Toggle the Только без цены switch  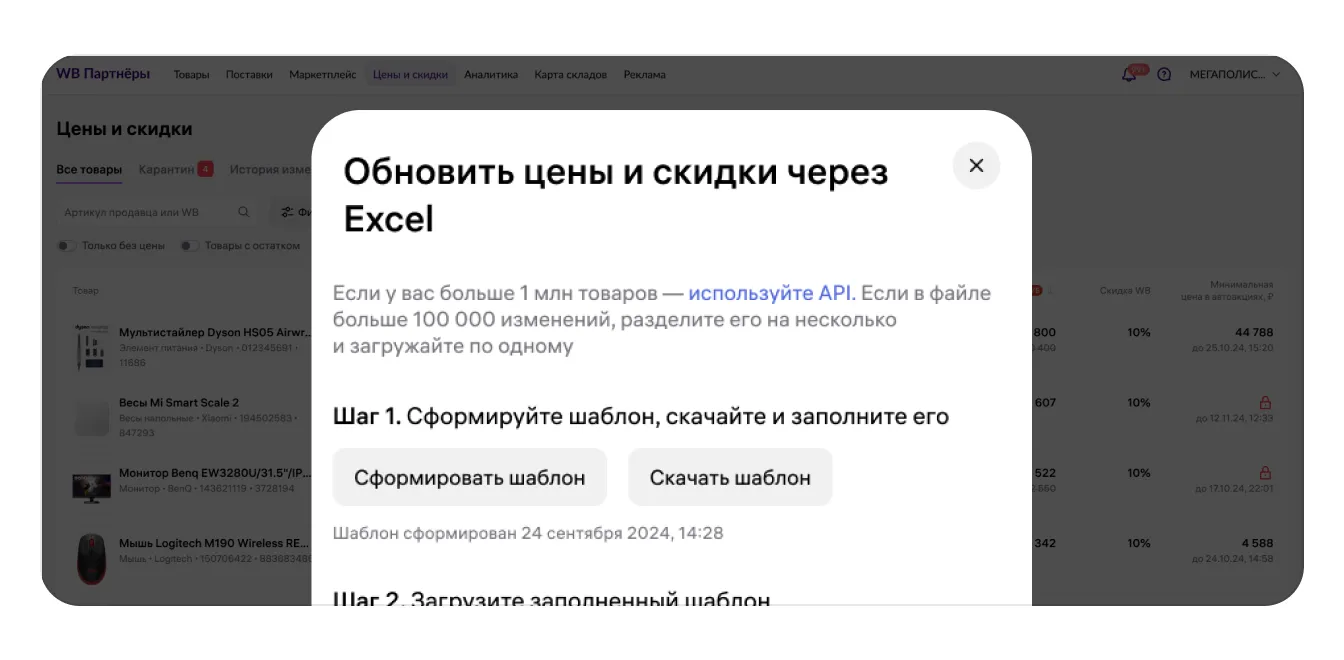67,246
